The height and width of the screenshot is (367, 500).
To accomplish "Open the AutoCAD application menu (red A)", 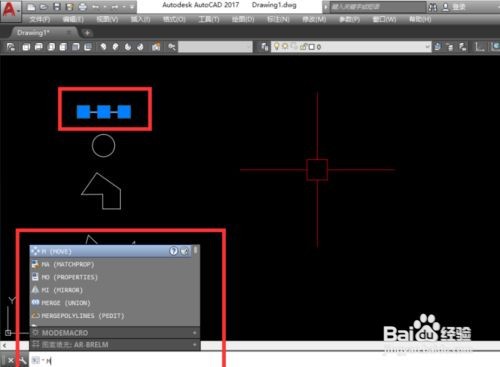I will (10, 10).
